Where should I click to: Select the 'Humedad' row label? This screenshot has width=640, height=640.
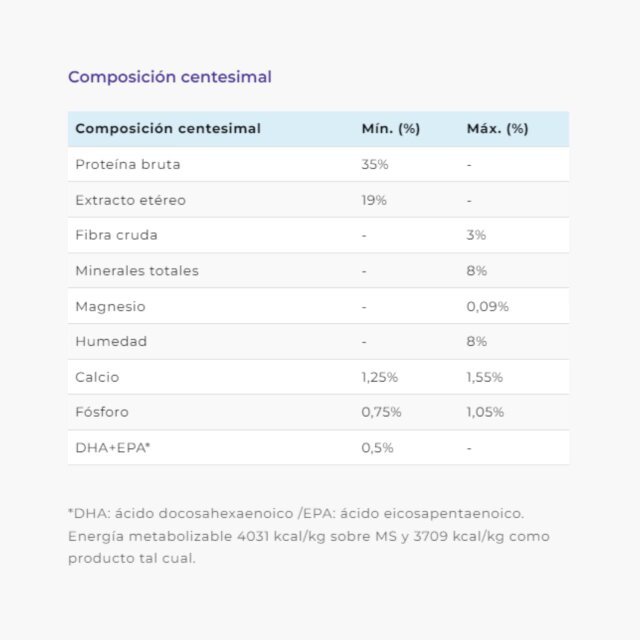pos(111,341)
